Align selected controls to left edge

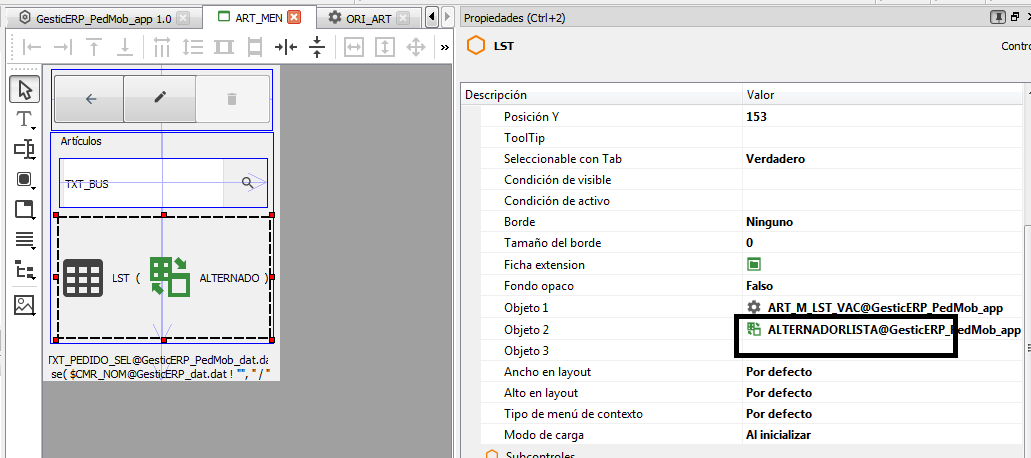pos(32,47)
